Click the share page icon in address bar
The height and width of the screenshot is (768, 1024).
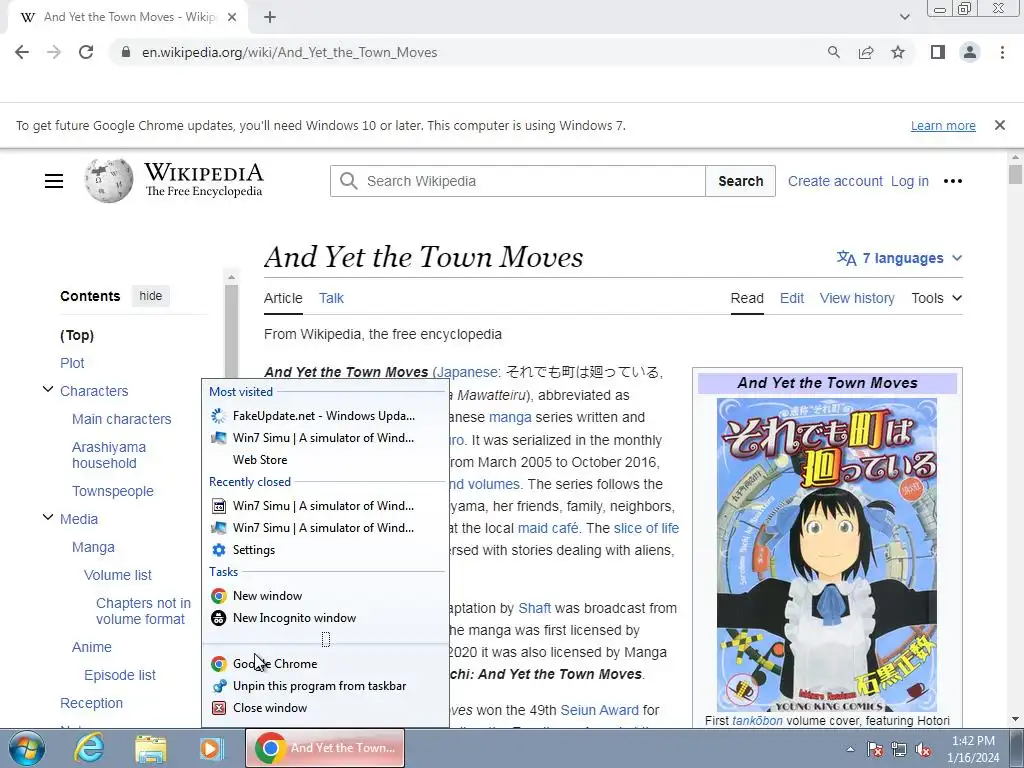click(866, 52)
